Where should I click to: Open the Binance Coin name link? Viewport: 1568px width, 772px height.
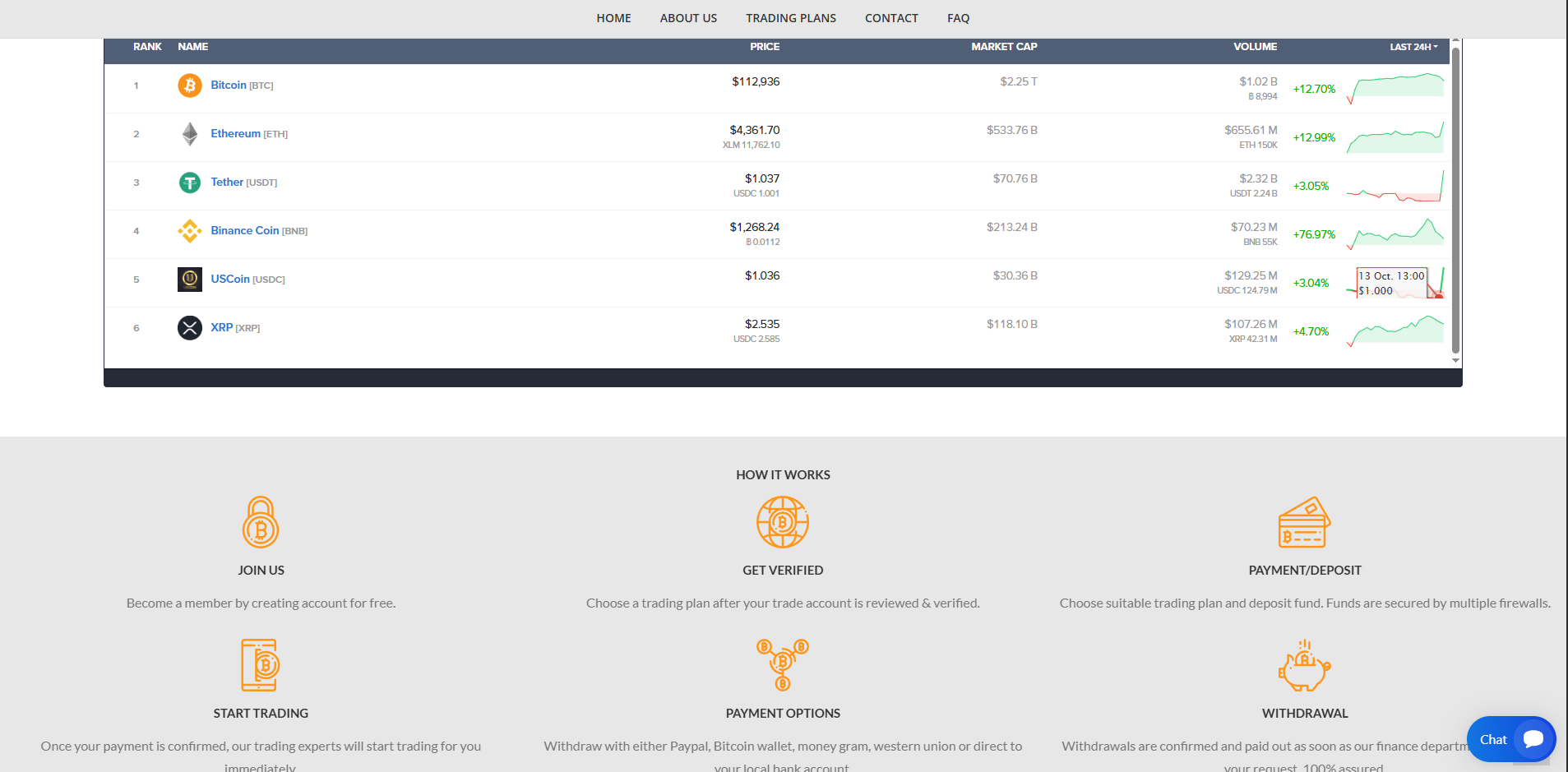(x=245, y=231)
